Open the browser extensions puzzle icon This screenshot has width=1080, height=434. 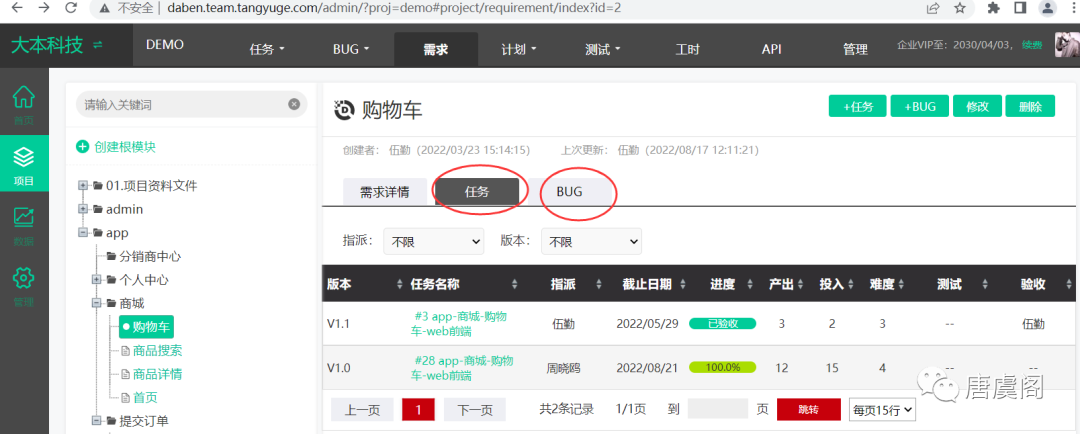tap(994, 8)
